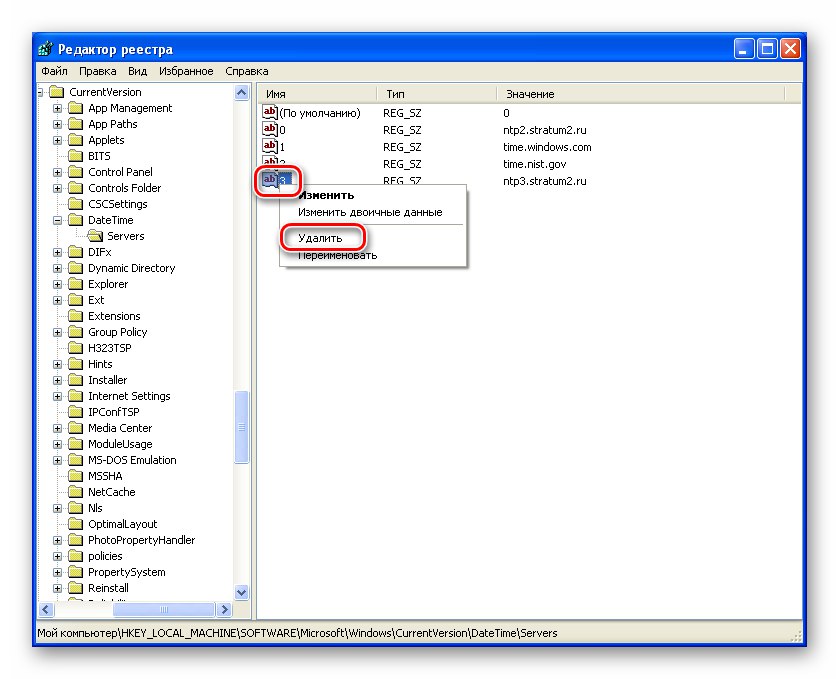
Task: Select the ntp2.stratum2.ru value cell
Action: pos(545,130)
